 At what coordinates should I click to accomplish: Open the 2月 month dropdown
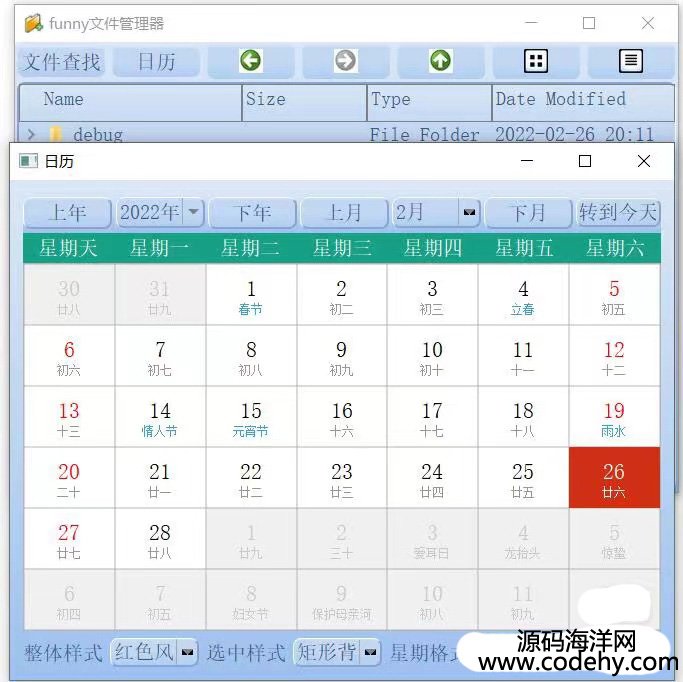coord(468,213)
